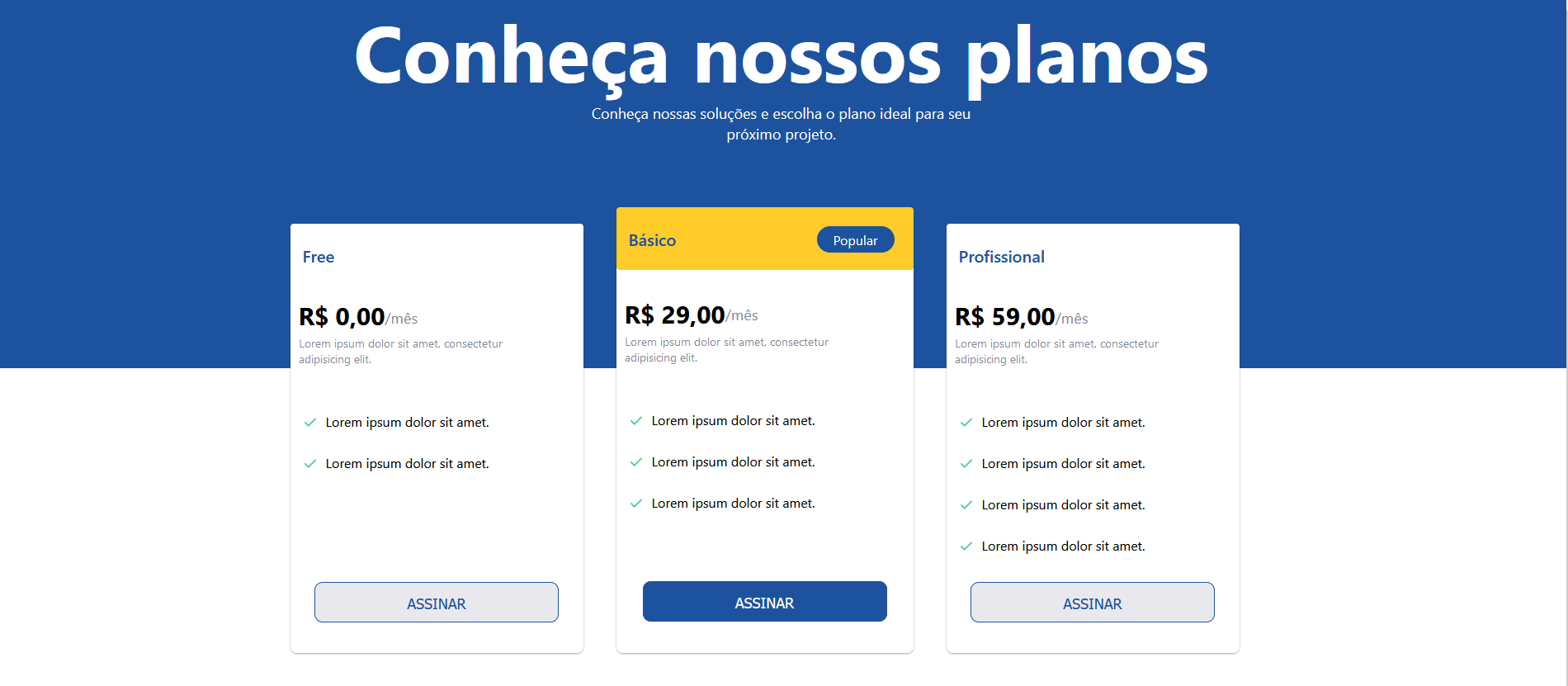1568x686 pixels.
Task: Click the last checkmark in Profissional plan
Action: tap(966, 546)
